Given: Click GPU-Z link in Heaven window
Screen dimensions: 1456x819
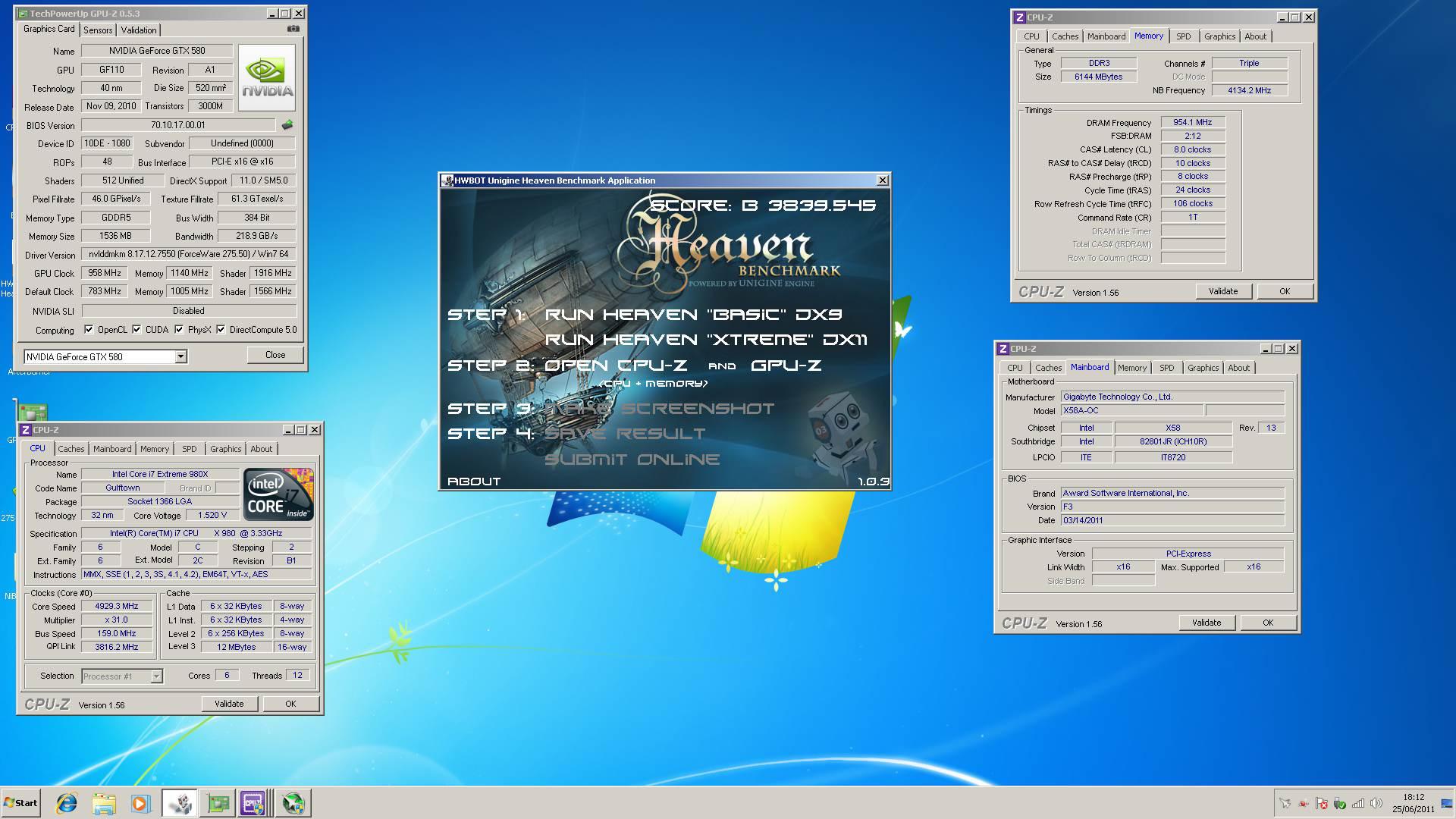Looking at the screenshot, I should [x=786, y=366].
